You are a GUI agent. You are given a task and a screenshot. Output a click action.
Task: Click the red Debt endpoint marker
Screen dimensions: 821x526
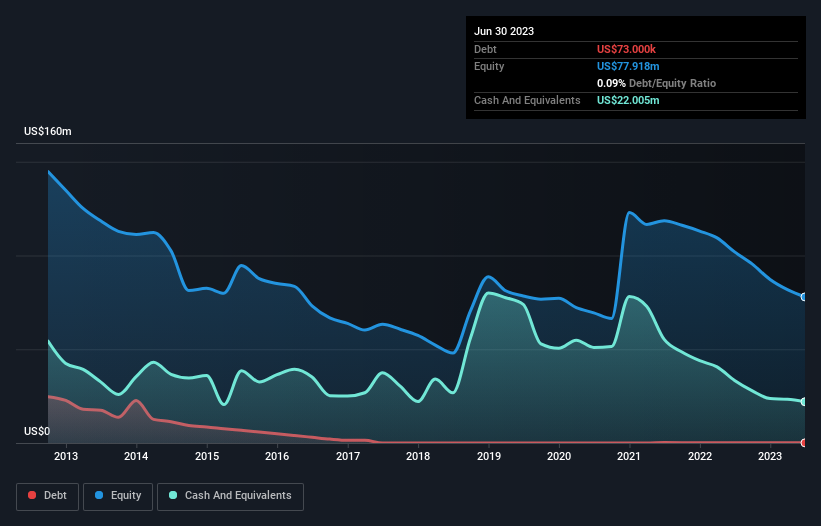click(x=803, y=442)
